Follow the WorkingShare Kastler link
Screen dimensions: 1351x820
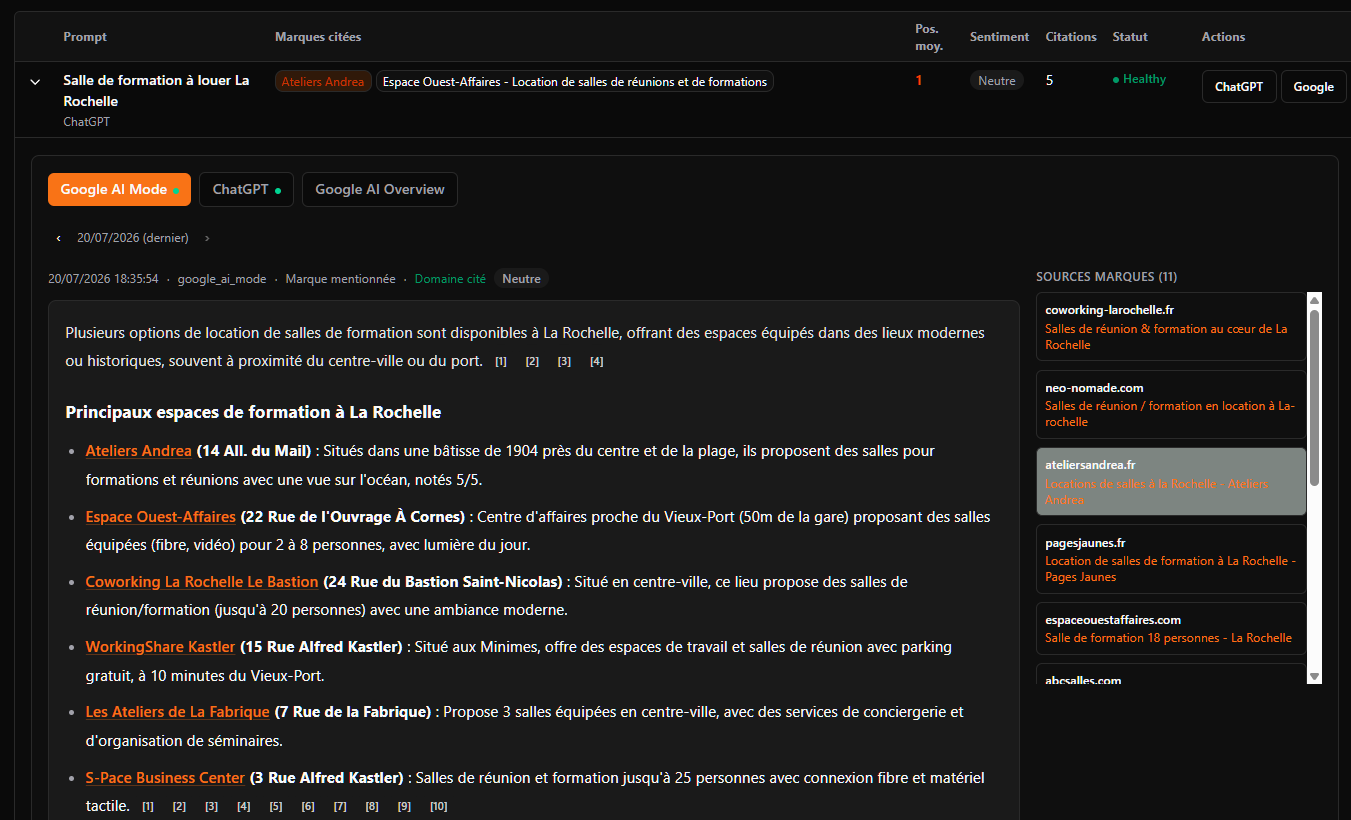(x=161, y=647)
